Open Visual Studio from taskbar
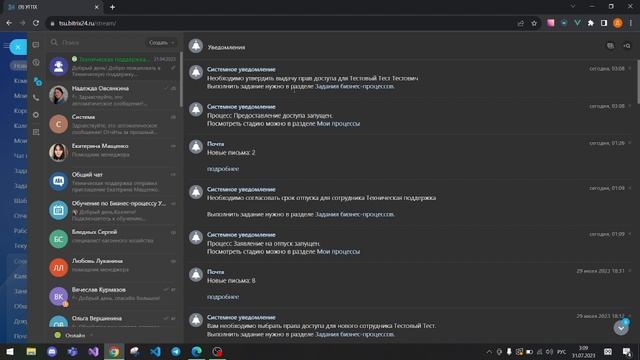 (x=93, y=351)
